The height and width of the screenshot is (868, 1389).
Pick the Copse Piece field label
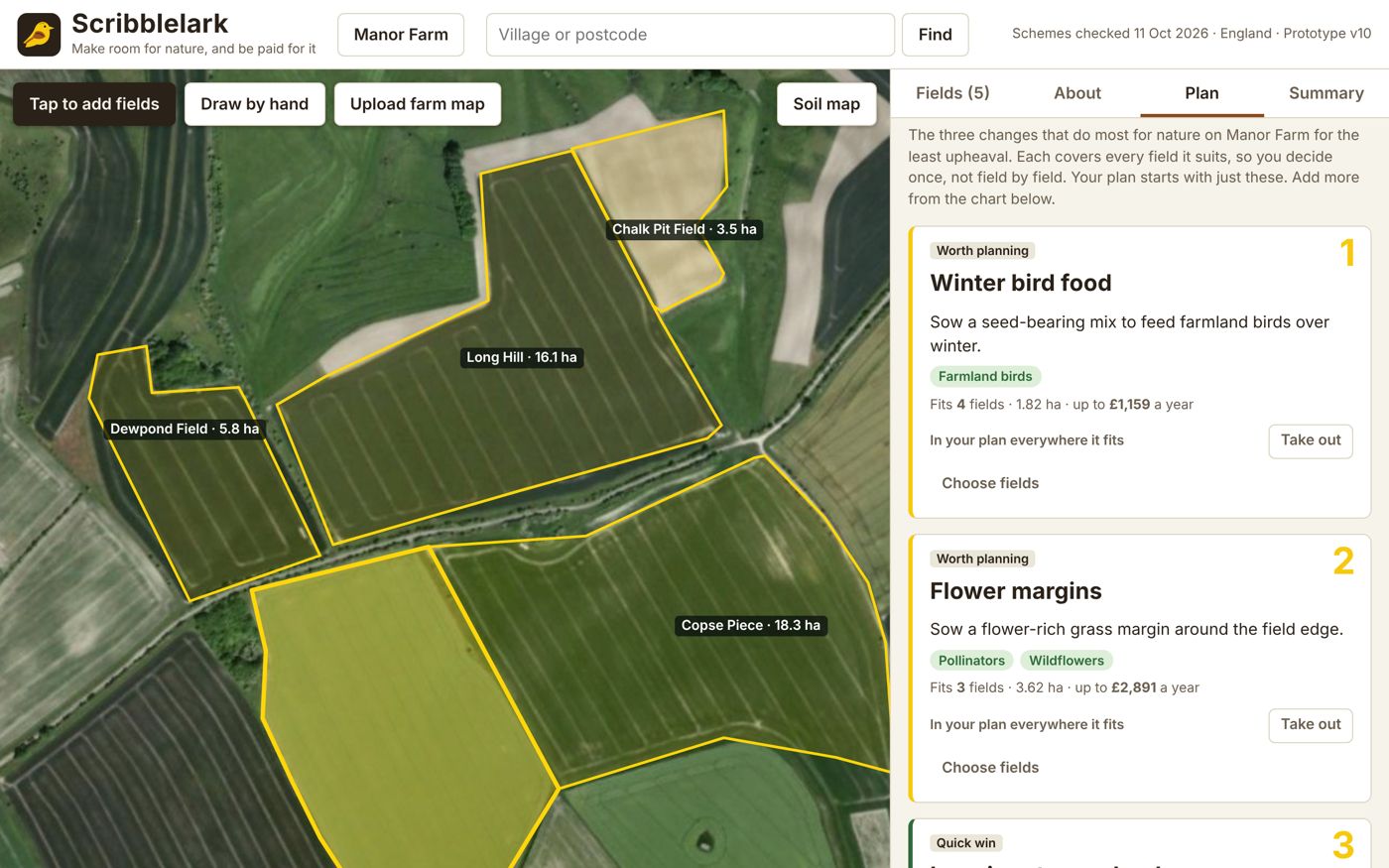point(751,625)
